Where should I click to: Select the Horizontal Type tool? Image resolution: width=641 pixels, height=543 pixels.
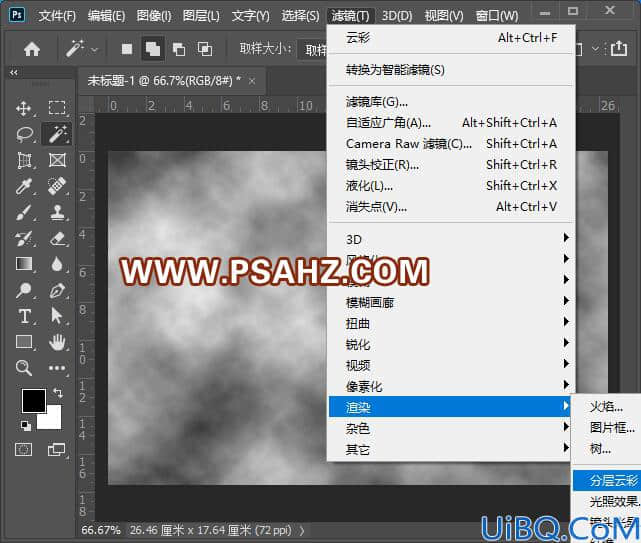[x=24, y=316]
